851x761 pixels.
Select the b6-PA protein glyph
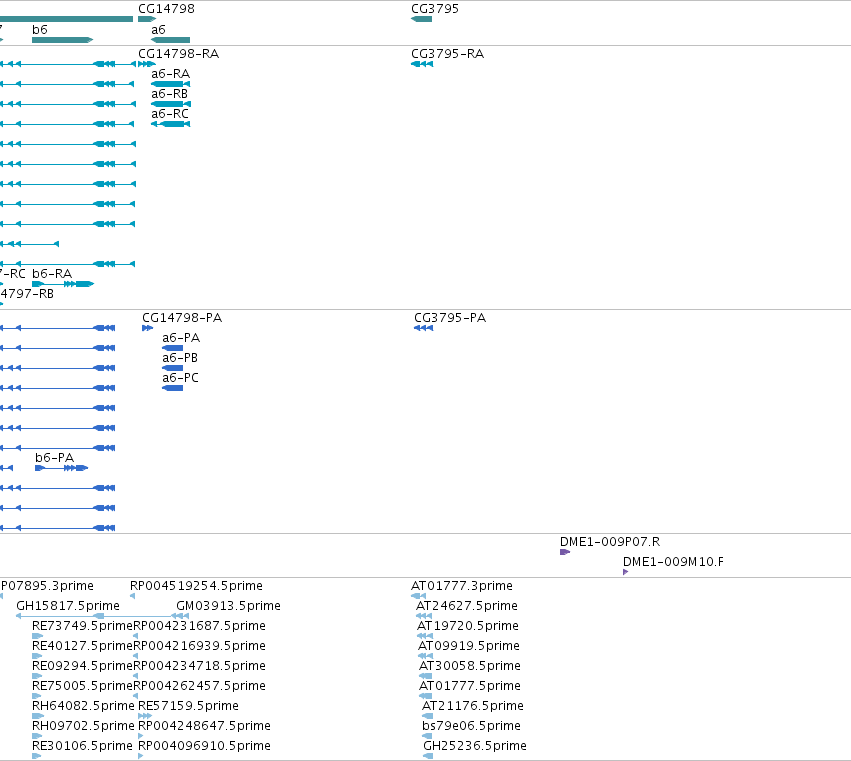61,468
